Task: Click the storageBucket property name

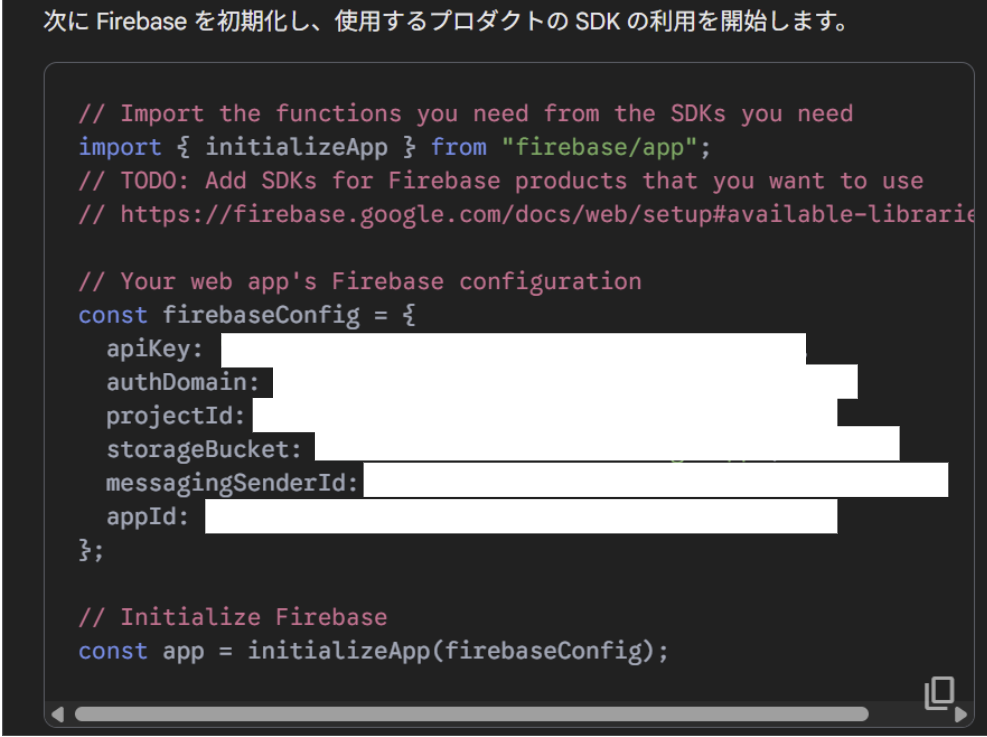Action: [203, 449]
